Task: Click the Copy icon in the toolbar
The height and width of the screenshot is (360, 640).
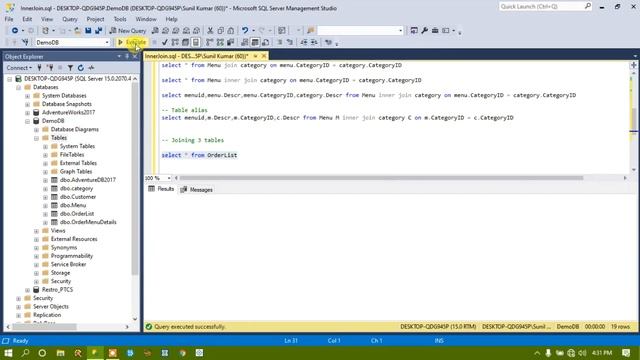Action: click(220, 31)
